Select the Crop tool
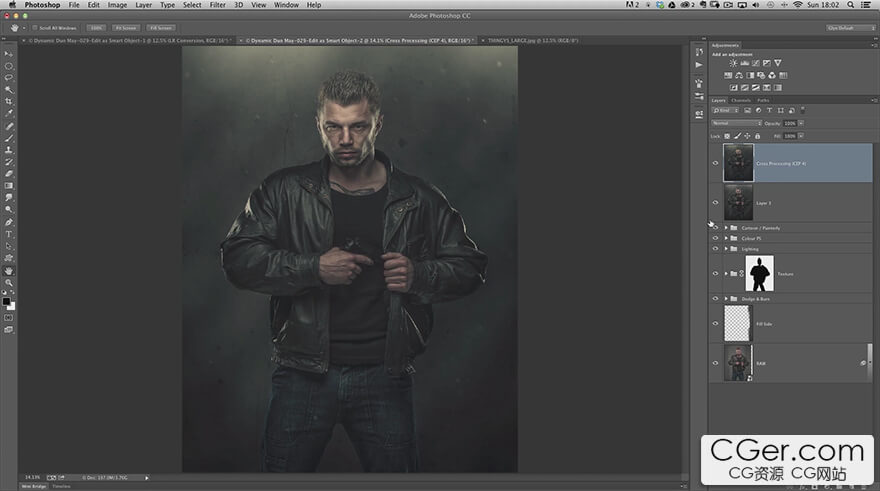The image size is (880, 491). tap(8, 102)
